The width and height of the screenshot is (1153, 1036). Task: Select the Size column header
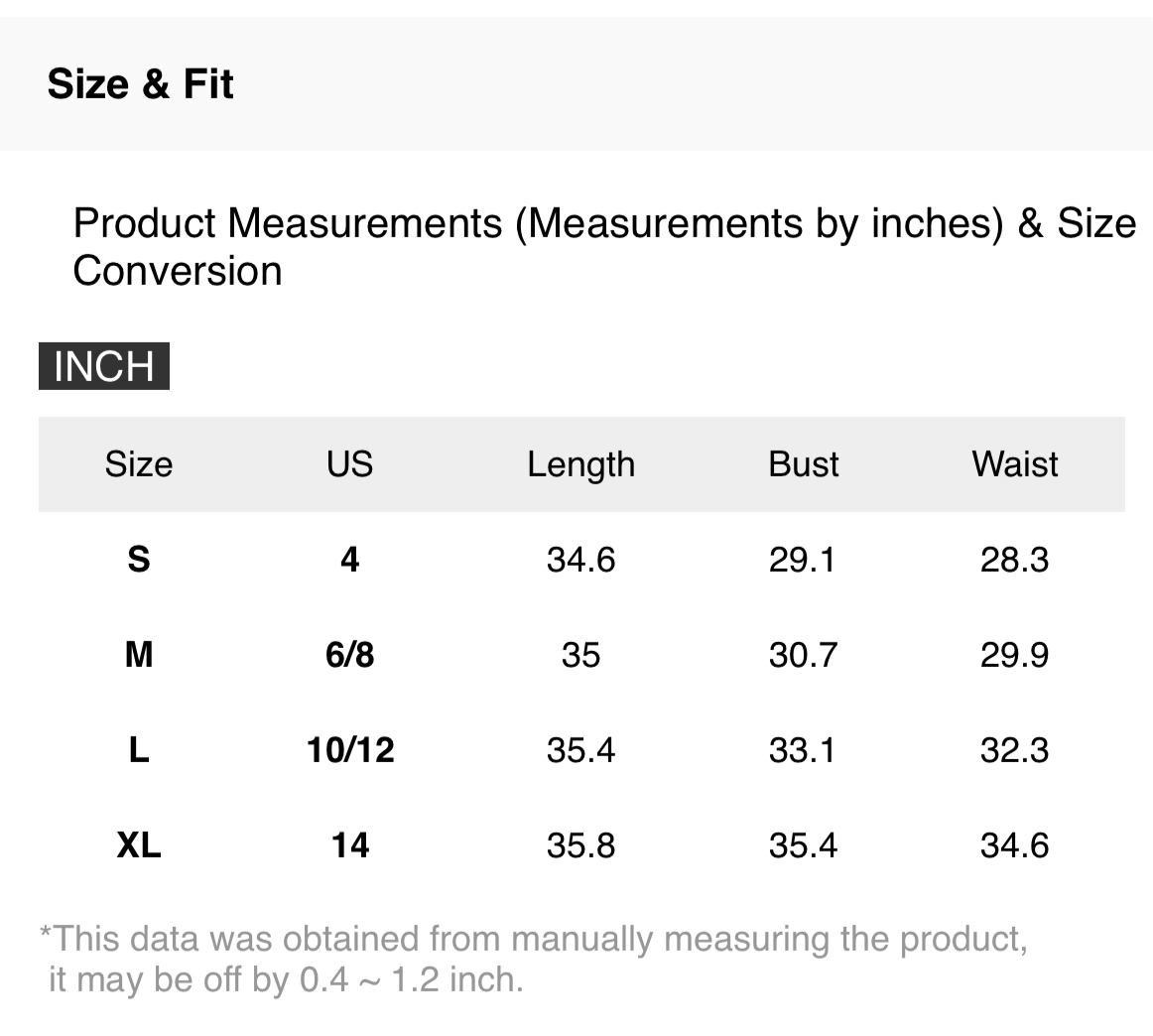(x=139, y=464)
